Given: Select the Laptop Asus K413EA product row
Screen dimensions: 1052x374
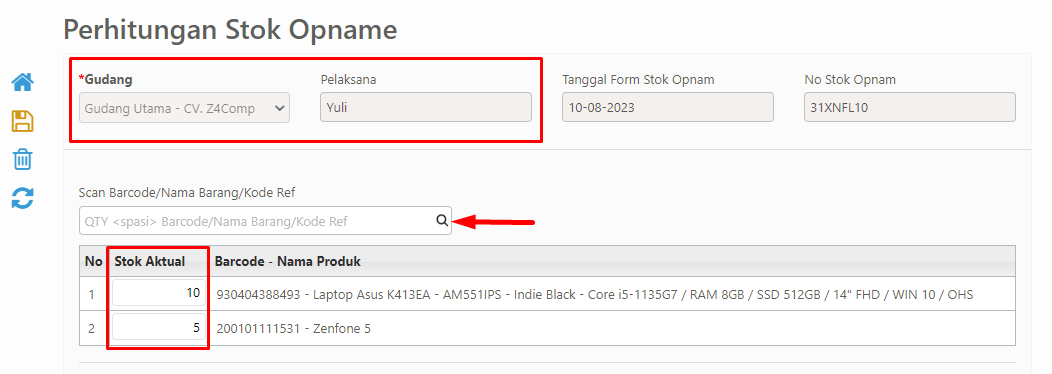Looking at the screenshot, I should (x=547, y=294).
